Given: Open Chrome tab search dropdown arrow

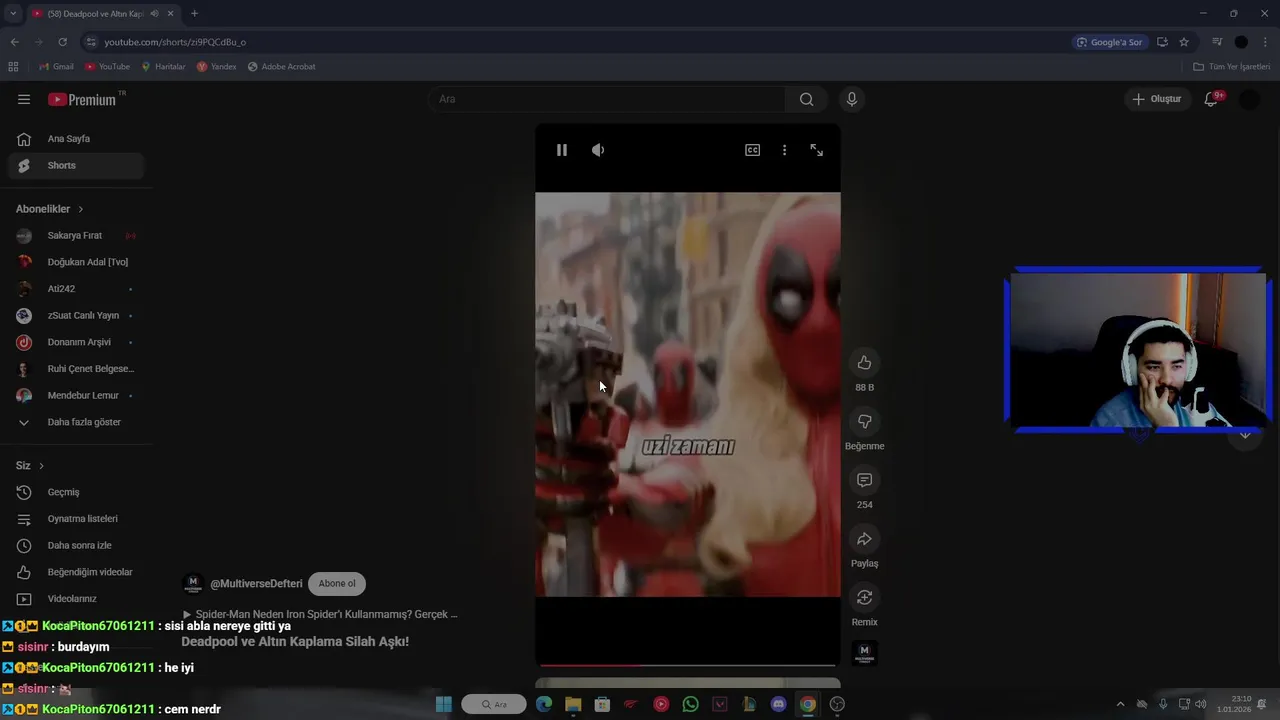Looking at the screenshot, I should (x=13, y=13).
